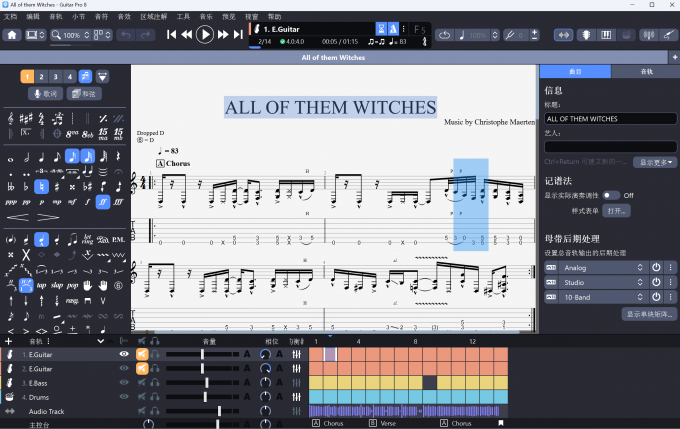This screenshot has height=429, width=680.
Task: Jump to the start of the song
Action: (172, 35)
